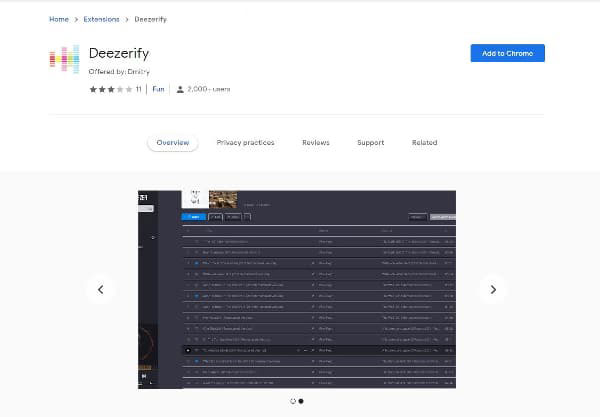Click the 'Offered by: Dmitry' text
Screen dimensions: 600x417
(119, 72)
